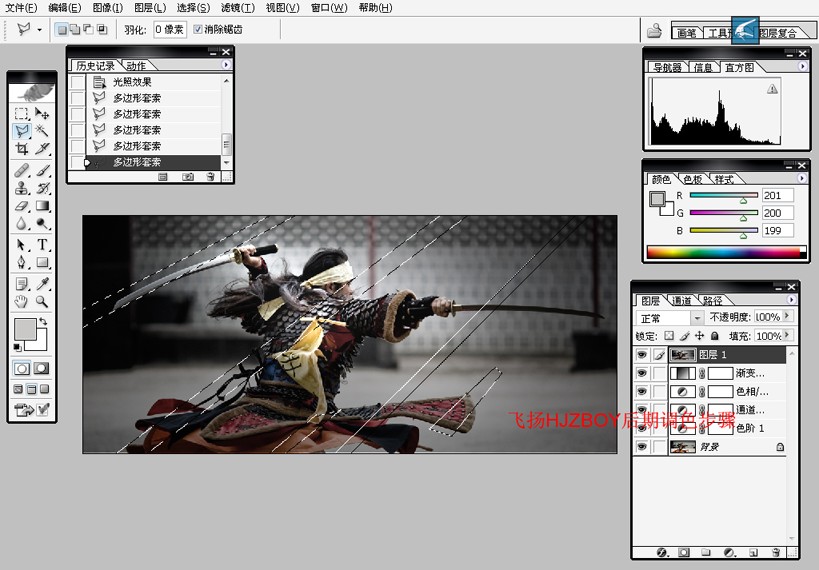Image resolution: width=819 pixels, height=570 pixels.
Task: Delete current state in History panel
Action: 210,177
